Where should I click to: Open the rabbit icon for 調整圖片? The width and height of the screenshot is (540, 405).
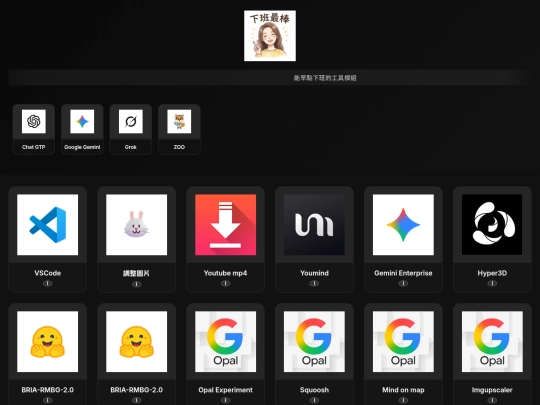(136, 225)
